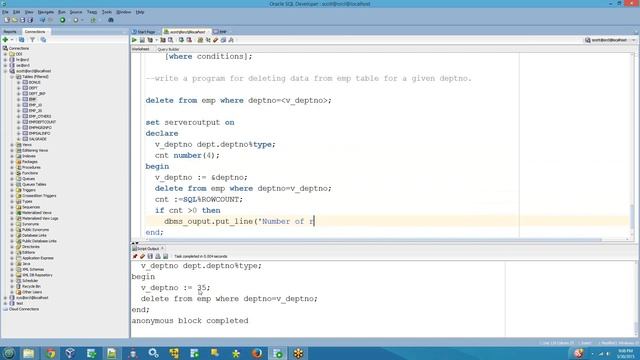The width and height of the screenshot is (640, 360).
Task: Select Packages in the connections tree
Action: [30, 162]
